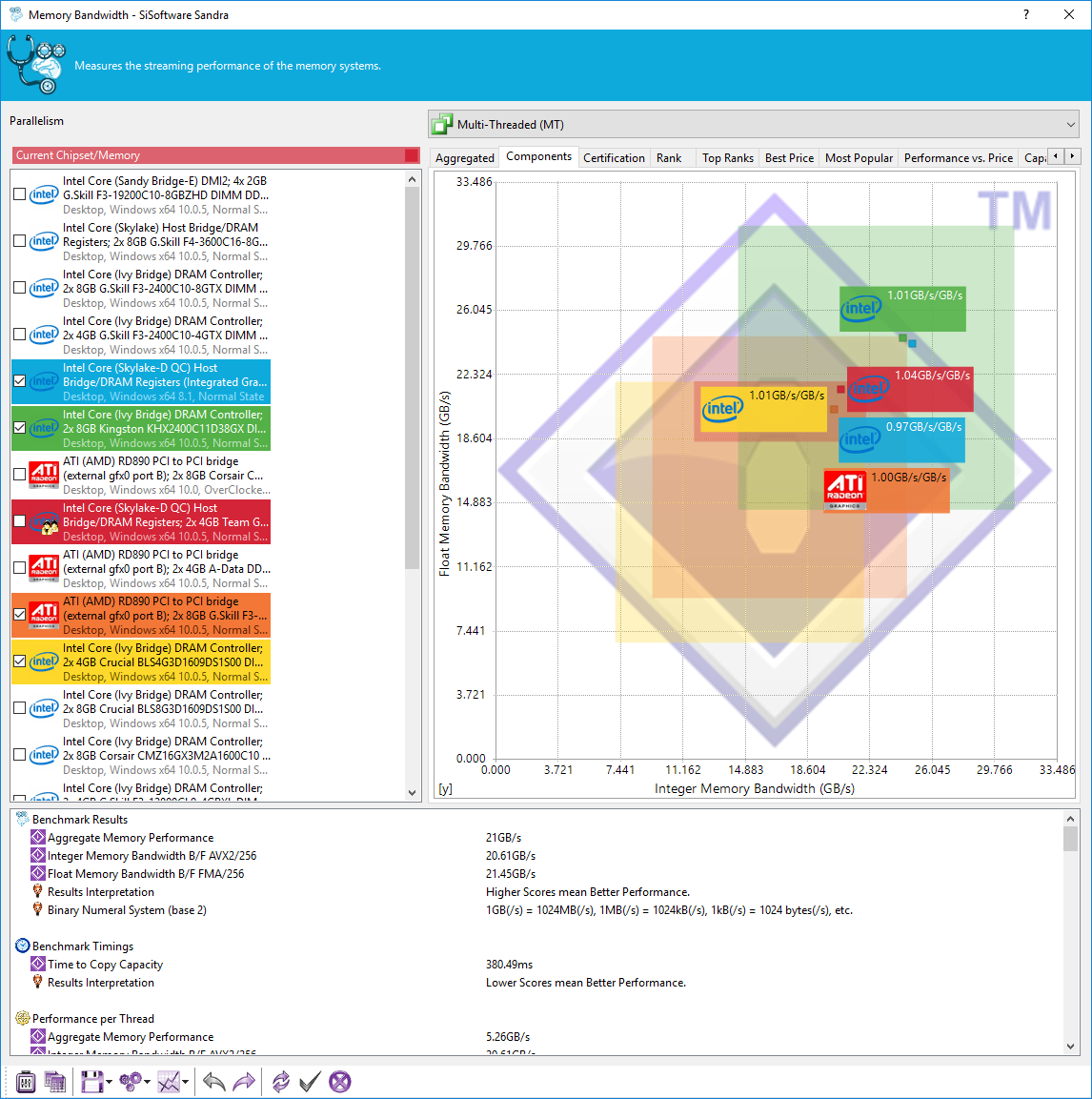
Task: Check the Ivy Bridge F3-2400C10-4GTX checkbox
Action: tap(20, 335)
